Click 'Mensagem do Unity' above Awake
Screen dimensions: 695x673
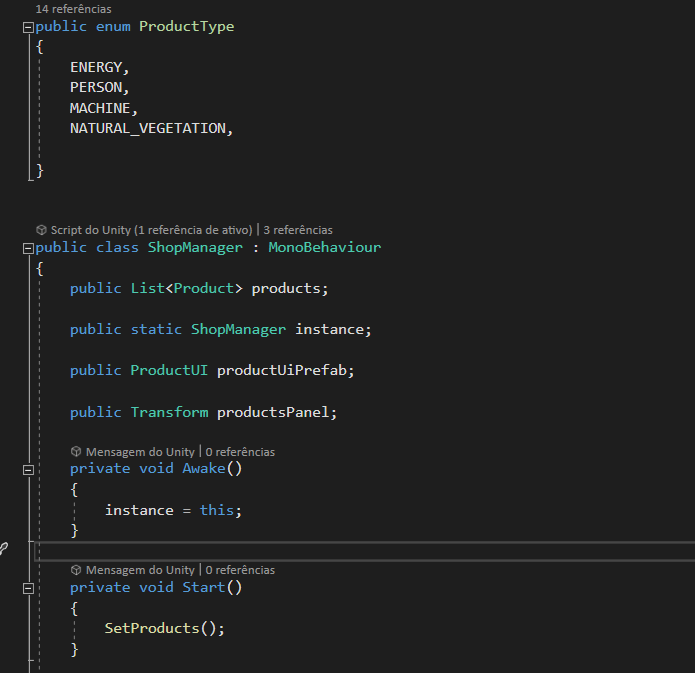tap(140, 452)
